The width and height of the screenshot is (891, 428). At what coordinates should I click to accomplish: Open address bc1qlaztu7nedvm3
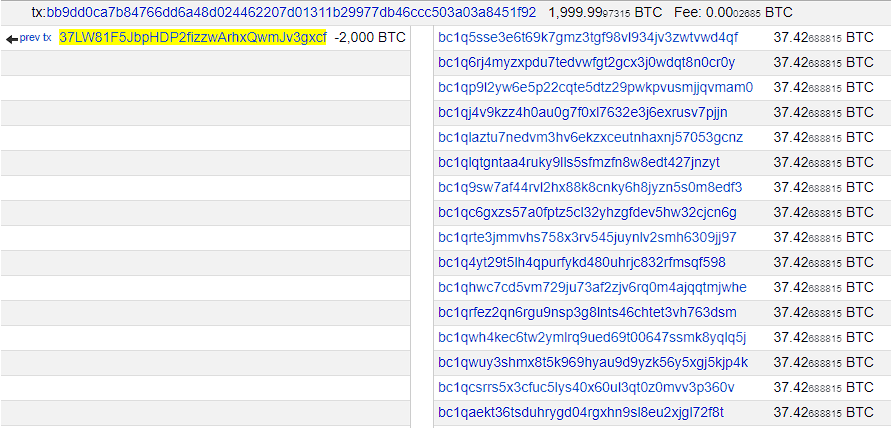(x=590, y=137)
